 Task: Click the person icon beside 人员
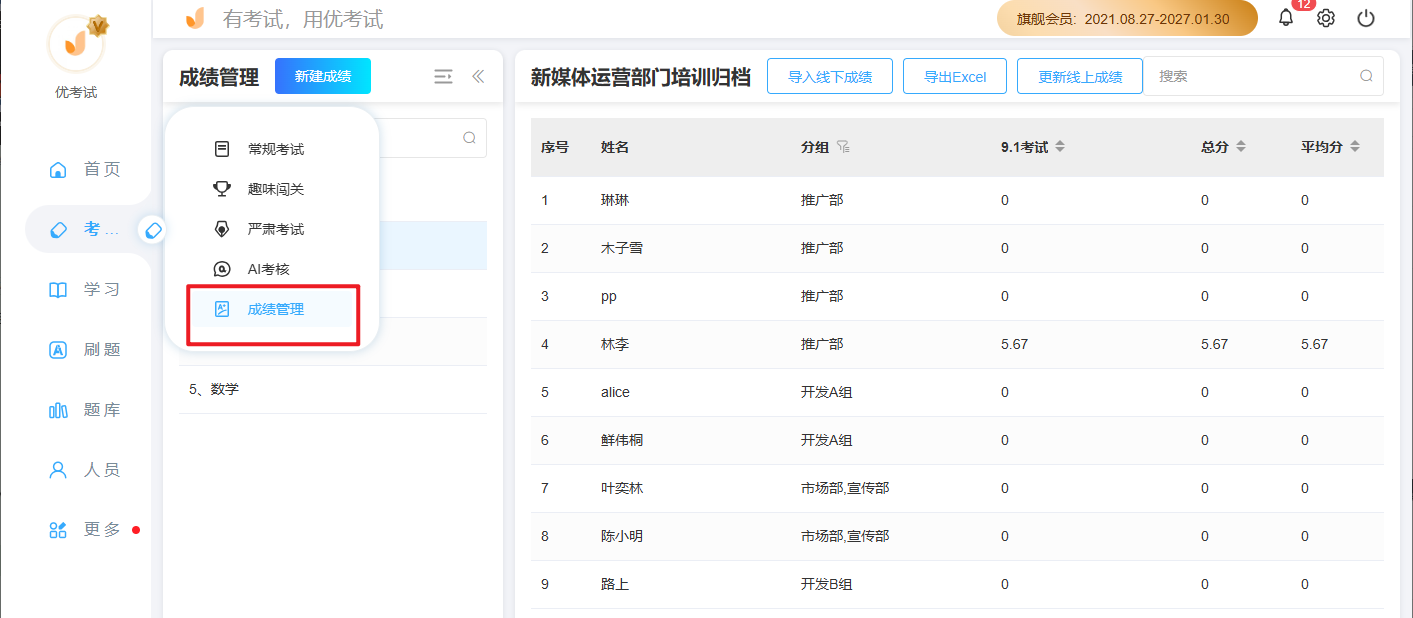58,470
